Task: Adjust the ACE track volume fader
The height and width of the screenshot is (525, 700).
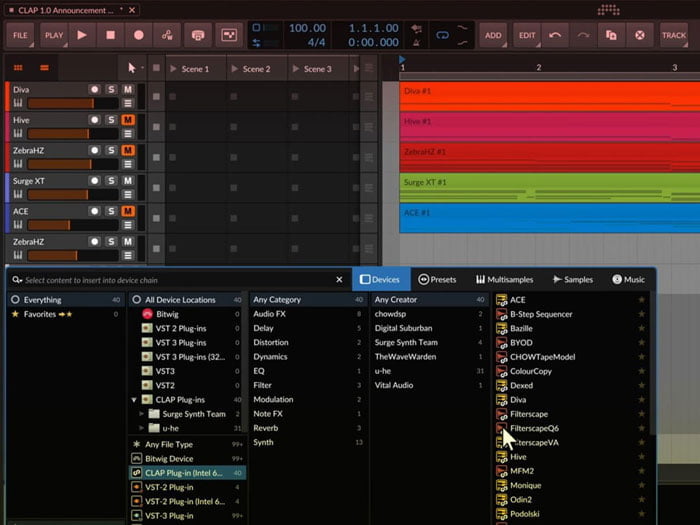Action: (x=73, y=225)
